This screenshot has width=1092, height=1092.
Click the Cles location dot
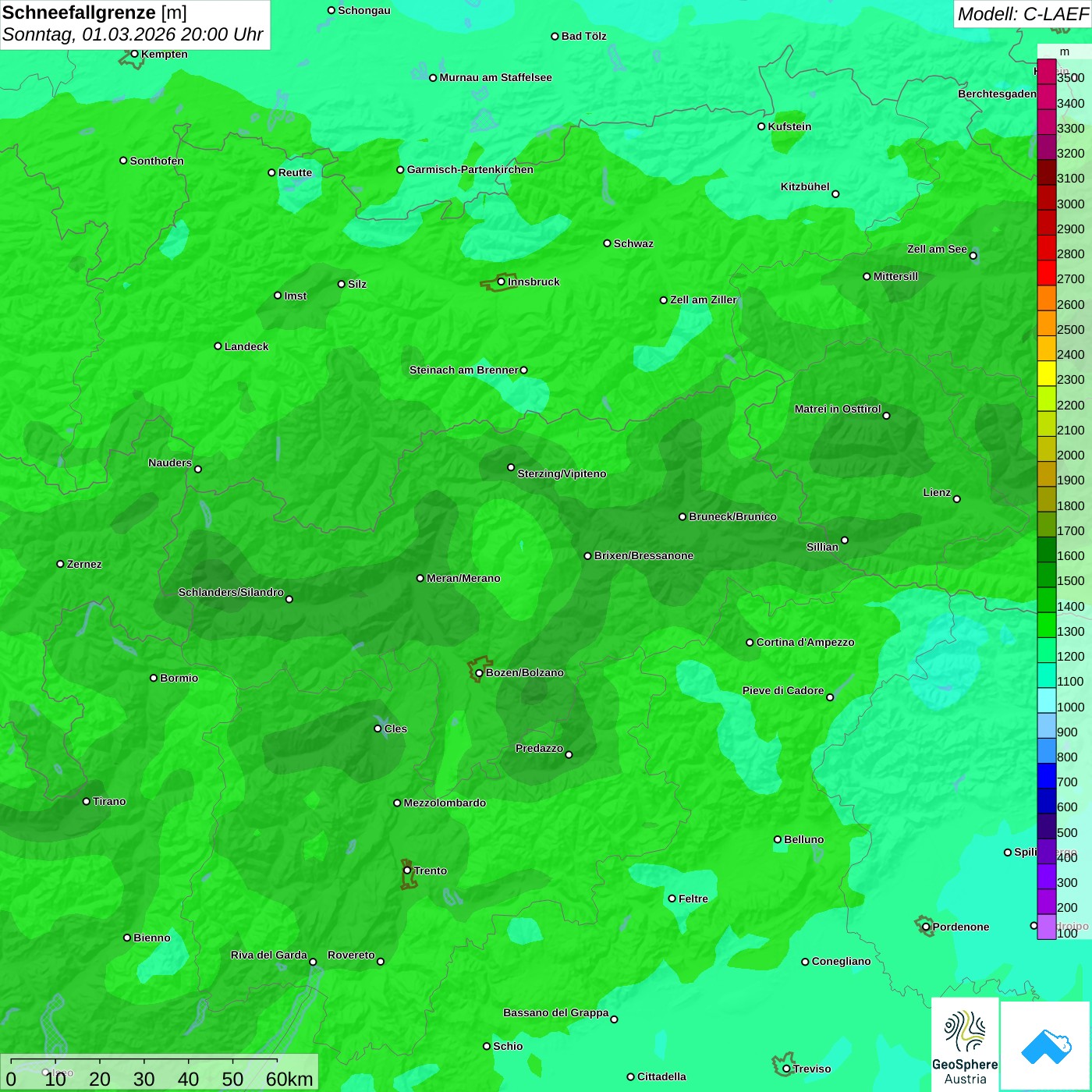(378, 729)
